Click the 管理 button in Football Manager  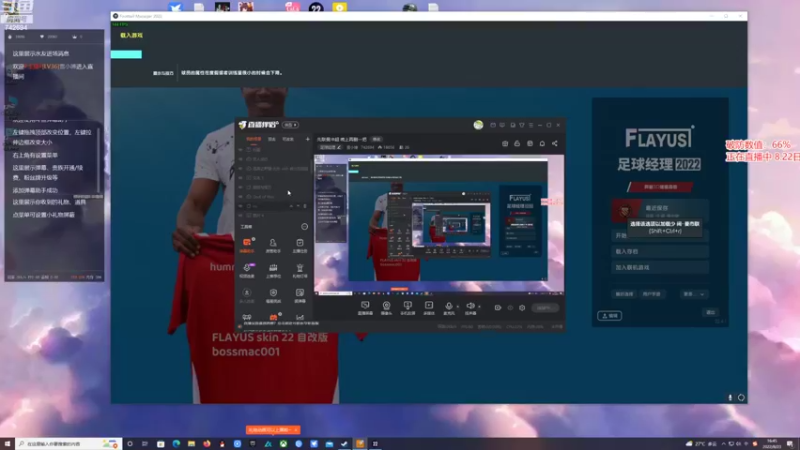tap(609, 316)
